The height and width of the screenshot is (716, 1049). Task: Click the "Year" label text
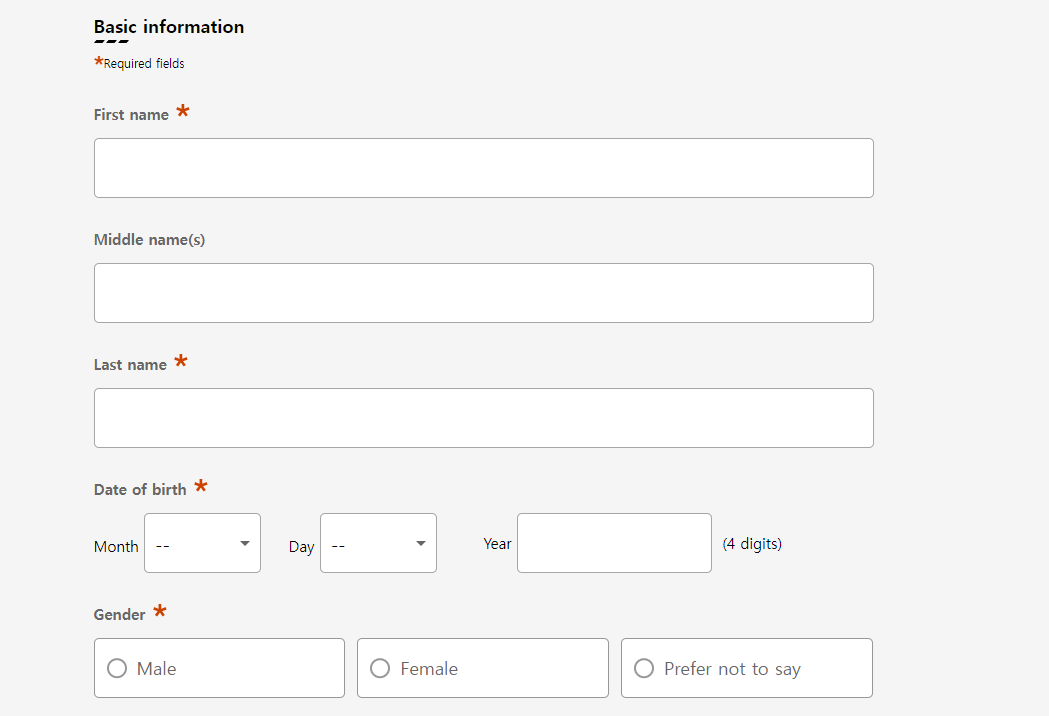[497, 544]
